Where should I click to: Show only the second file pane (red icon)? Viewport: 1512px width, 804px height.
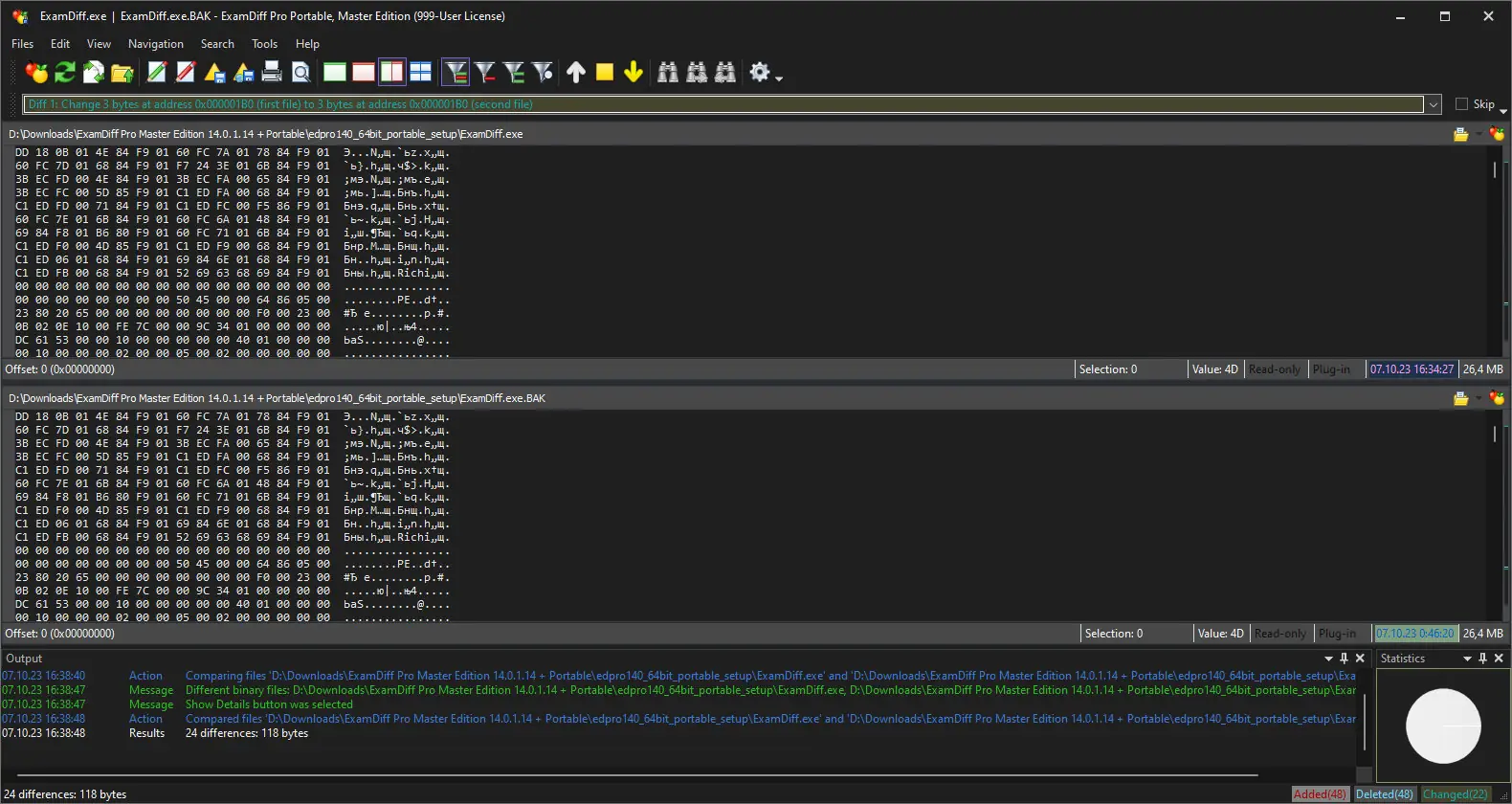pos(364,73)
